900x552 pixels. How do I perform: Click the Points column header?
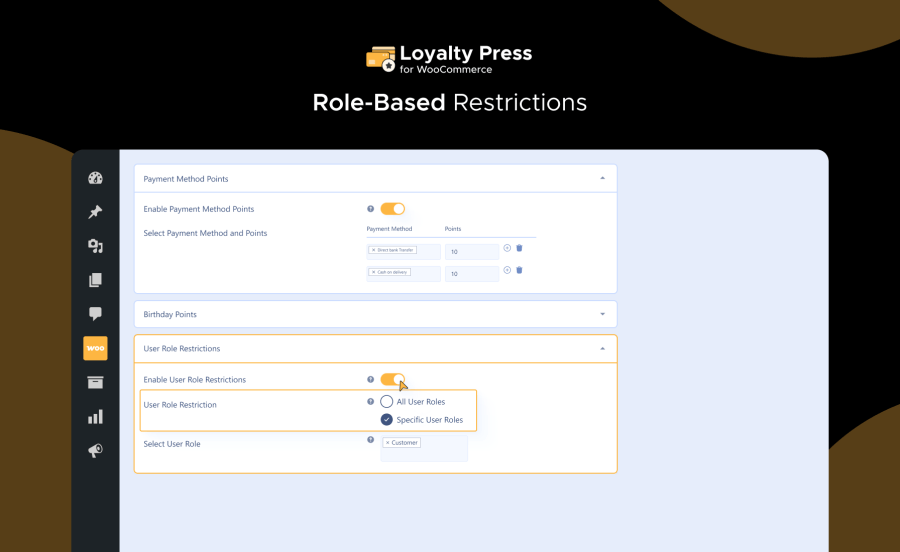[x=453, y=228]
